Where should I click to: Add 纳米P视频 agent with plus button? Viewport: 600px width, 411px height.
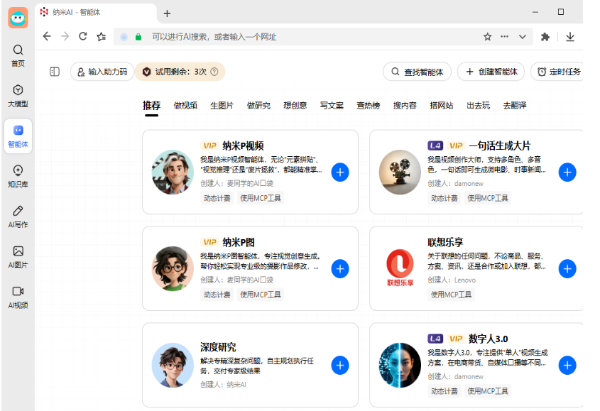point(340,173)
